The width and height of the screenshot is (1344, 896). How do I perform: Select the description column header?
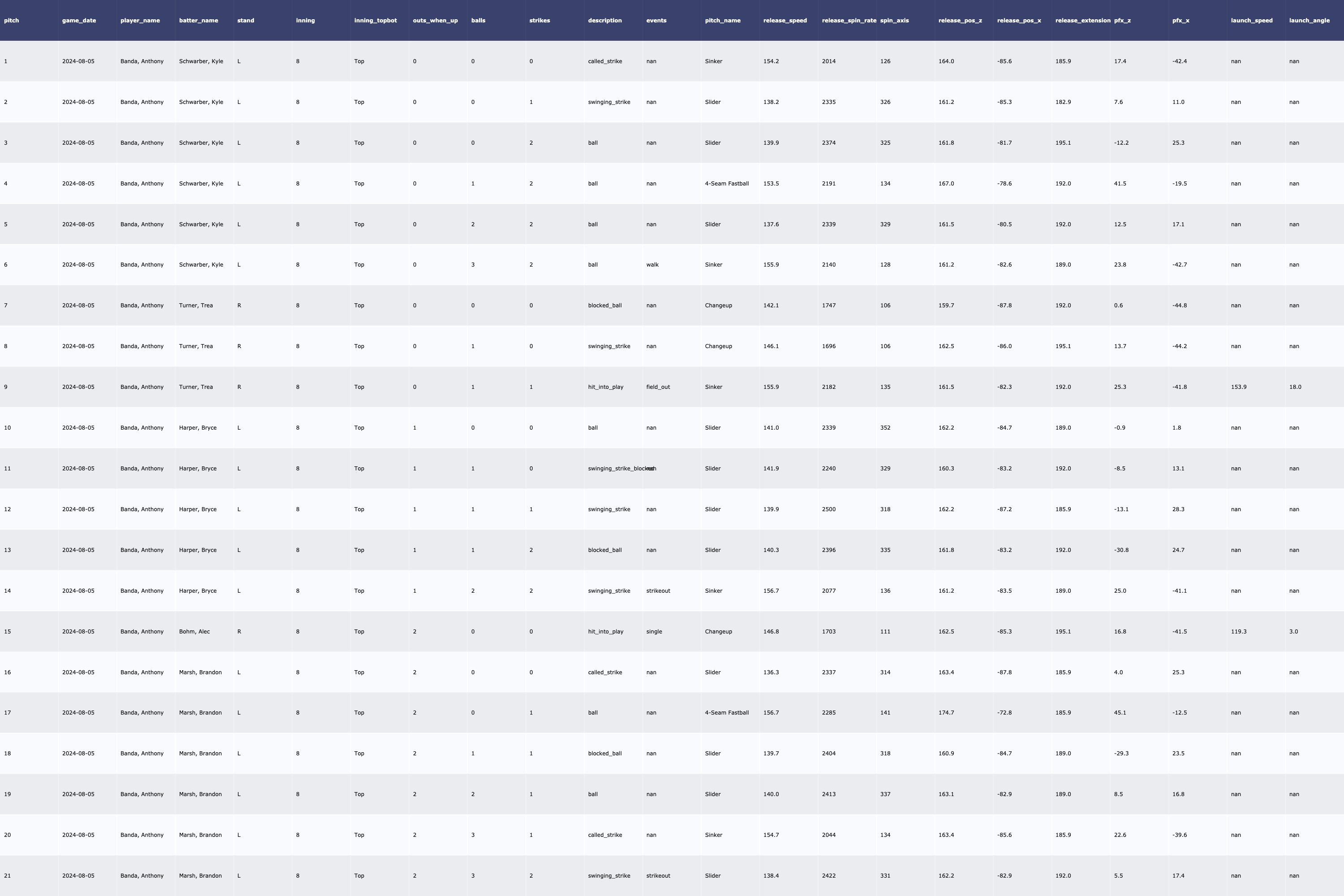(604, 21)
